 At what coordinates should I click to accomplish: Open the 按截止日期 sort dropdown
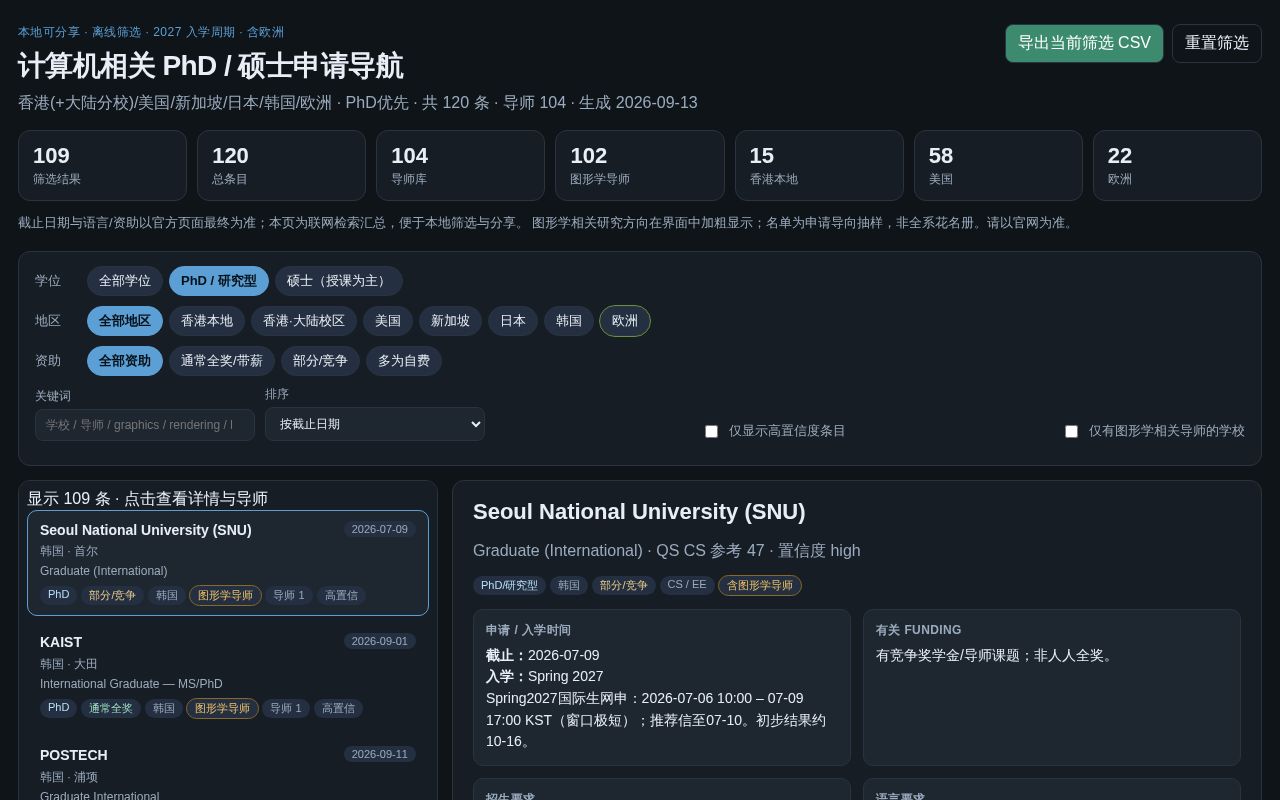375,424
